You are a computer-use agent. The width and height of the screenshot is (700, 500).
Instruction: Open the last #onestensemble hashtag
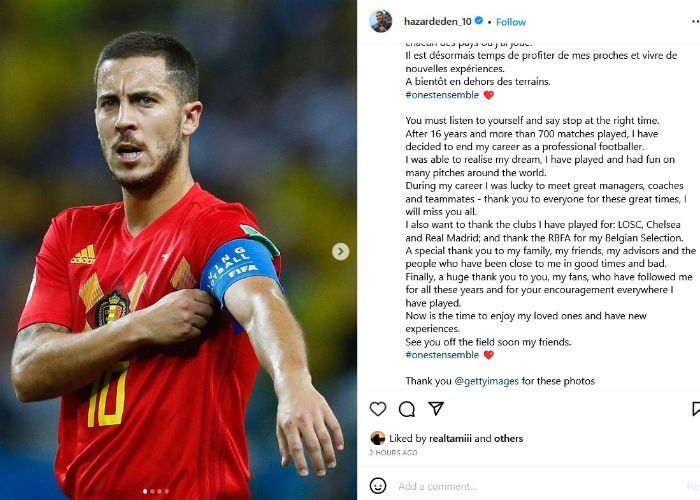pyautogui.click(x=442, y=355)
